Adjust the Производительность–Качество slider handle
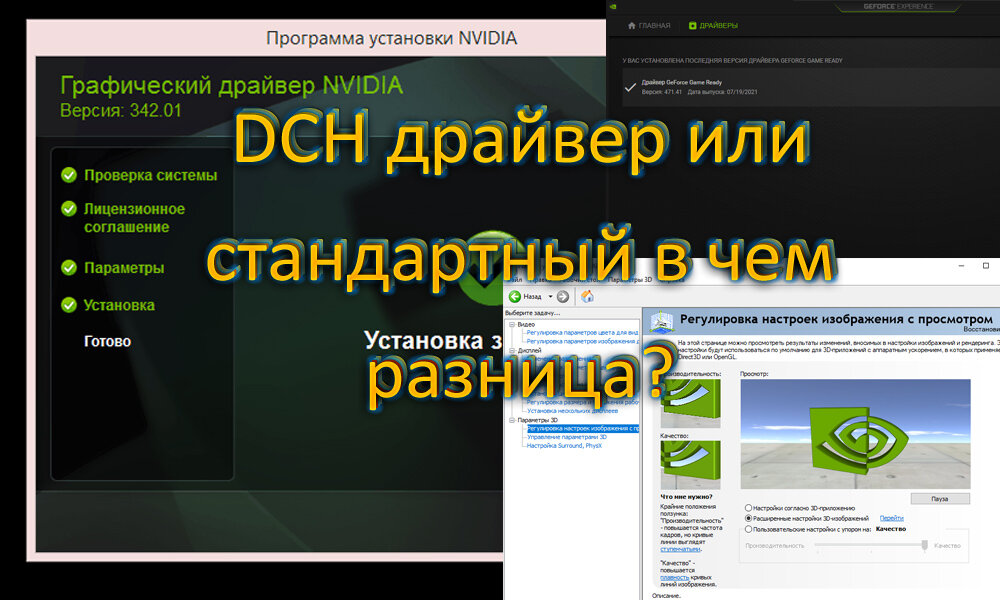This screenshot has height=600, width=1000. 925,546
